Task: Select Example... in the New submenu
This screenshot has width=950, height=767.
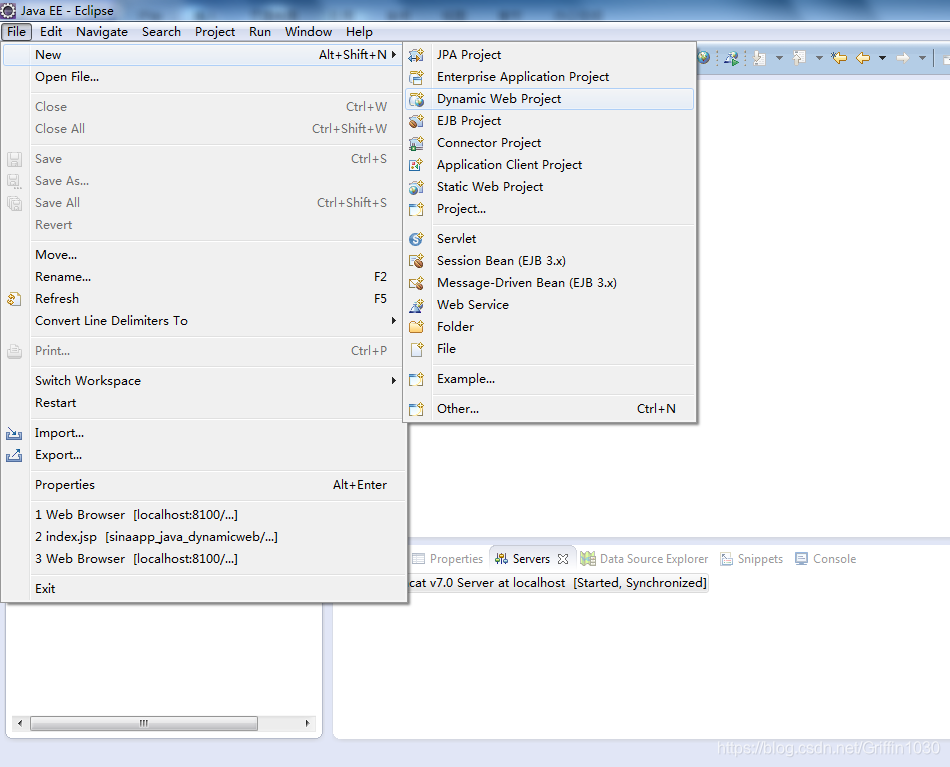Action: coord(549,379)
